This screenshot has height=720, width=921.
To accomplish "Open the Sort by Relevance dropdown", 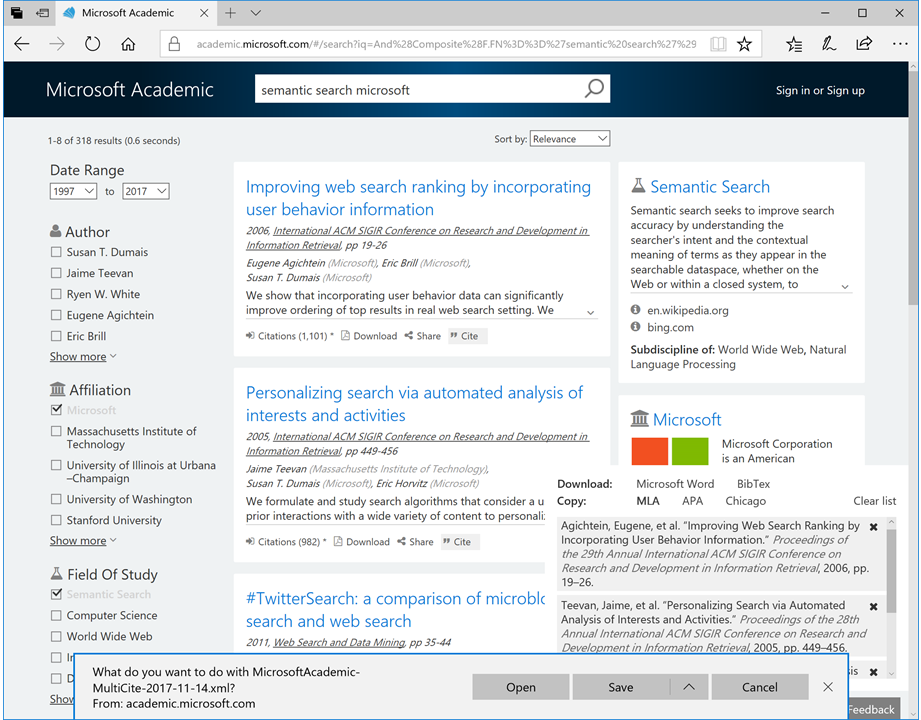I will [x=570, y=138].
